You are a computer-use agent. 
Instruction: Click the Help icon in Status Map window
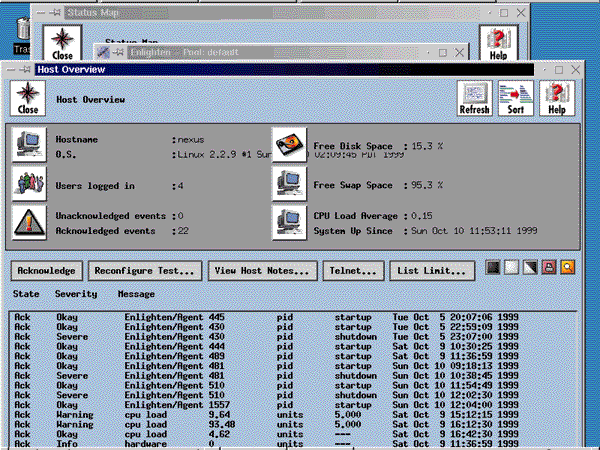click(x=499, y=43)
